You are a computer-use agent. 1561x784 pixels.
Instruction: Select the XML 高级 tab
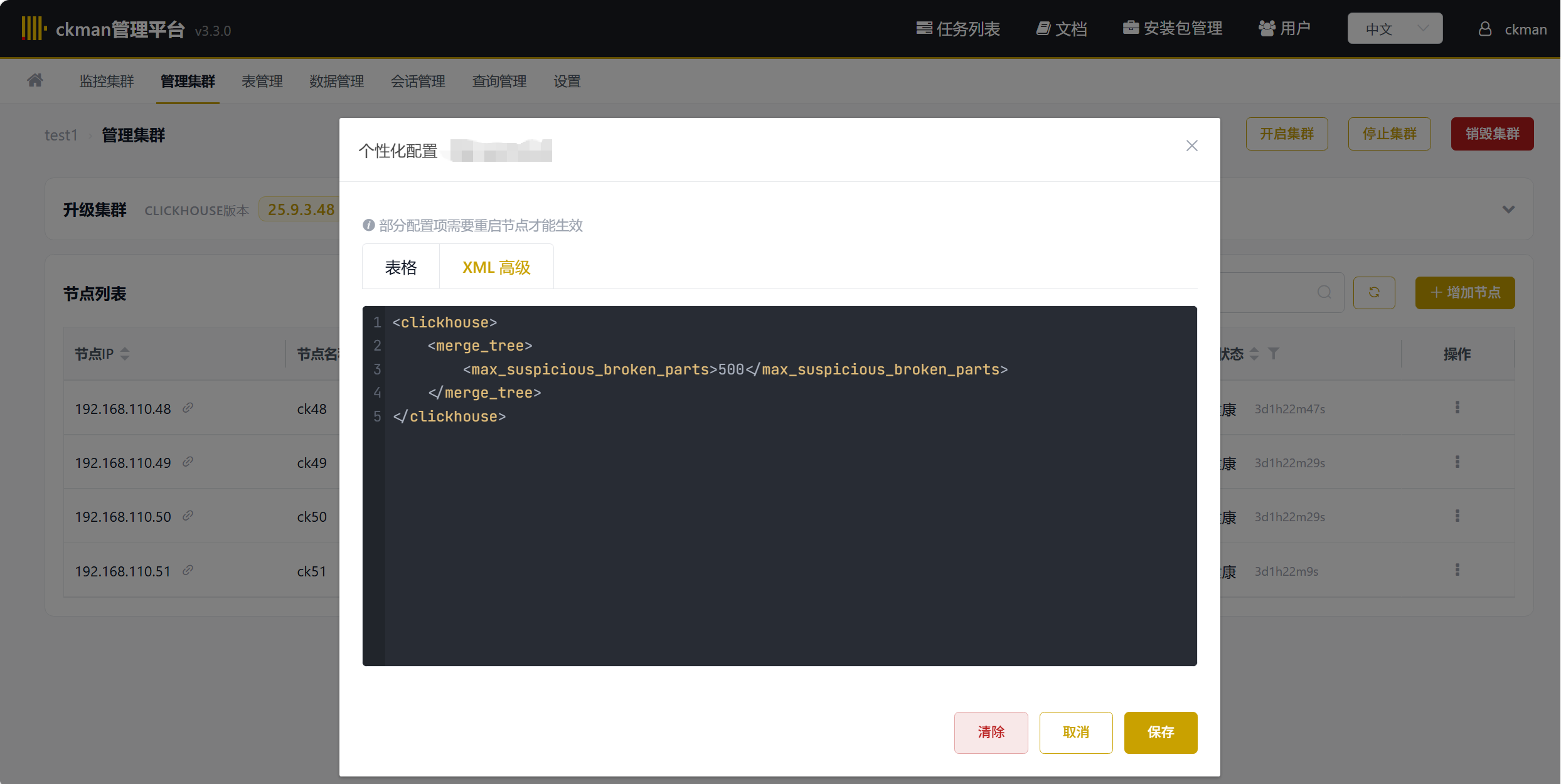(496, 267)
